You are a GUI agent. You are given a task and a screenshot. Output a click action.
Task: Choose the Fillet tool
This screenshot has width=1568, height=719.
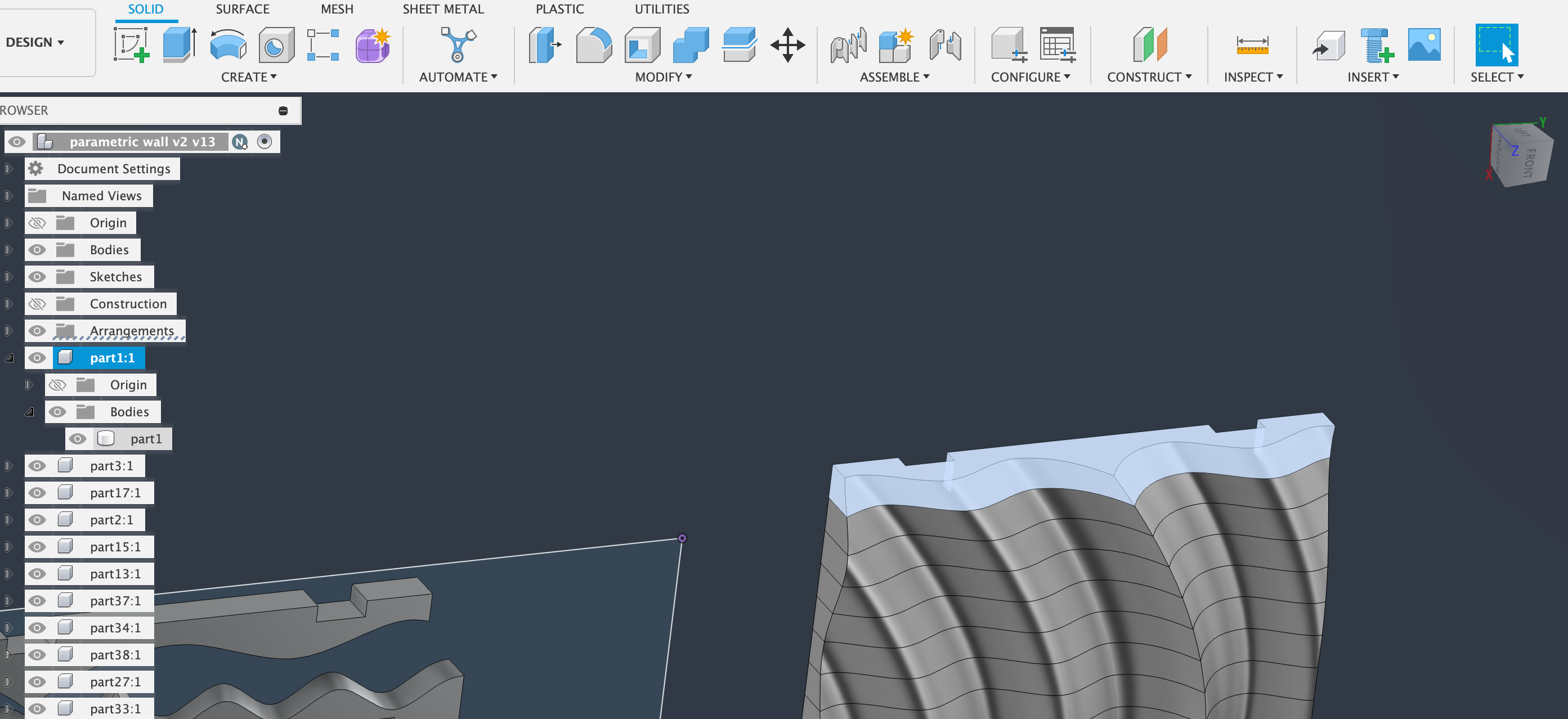coord(593,44)
